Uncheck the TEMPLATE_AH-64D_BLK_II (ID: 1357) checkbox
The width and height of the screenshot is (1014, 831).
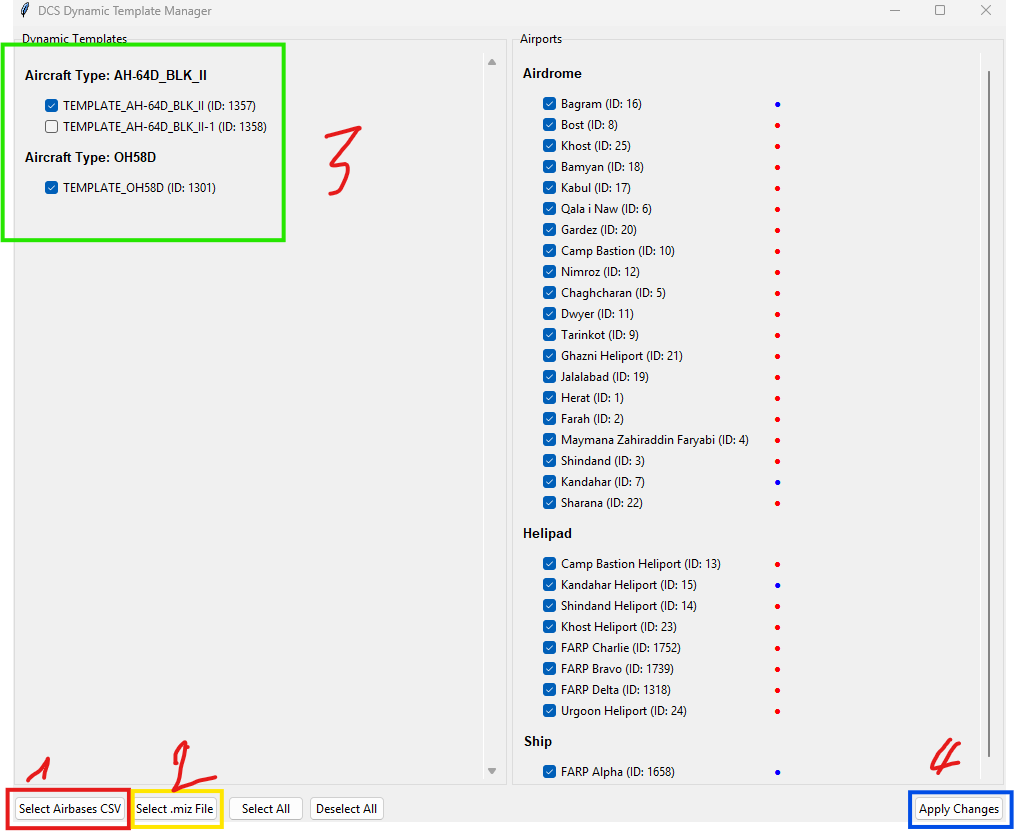(x=51, y=105)
